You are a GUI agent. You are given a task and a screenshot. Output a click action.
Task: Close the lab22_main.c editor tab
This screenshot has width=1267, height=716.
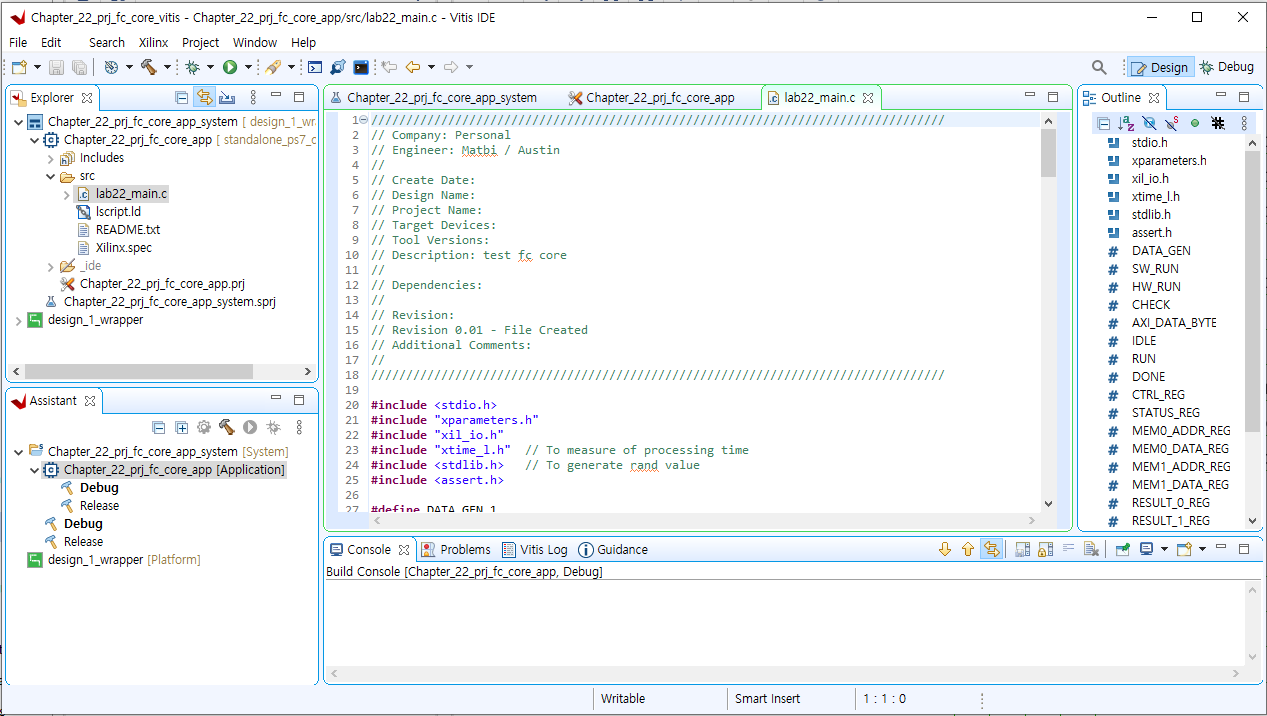868,98
